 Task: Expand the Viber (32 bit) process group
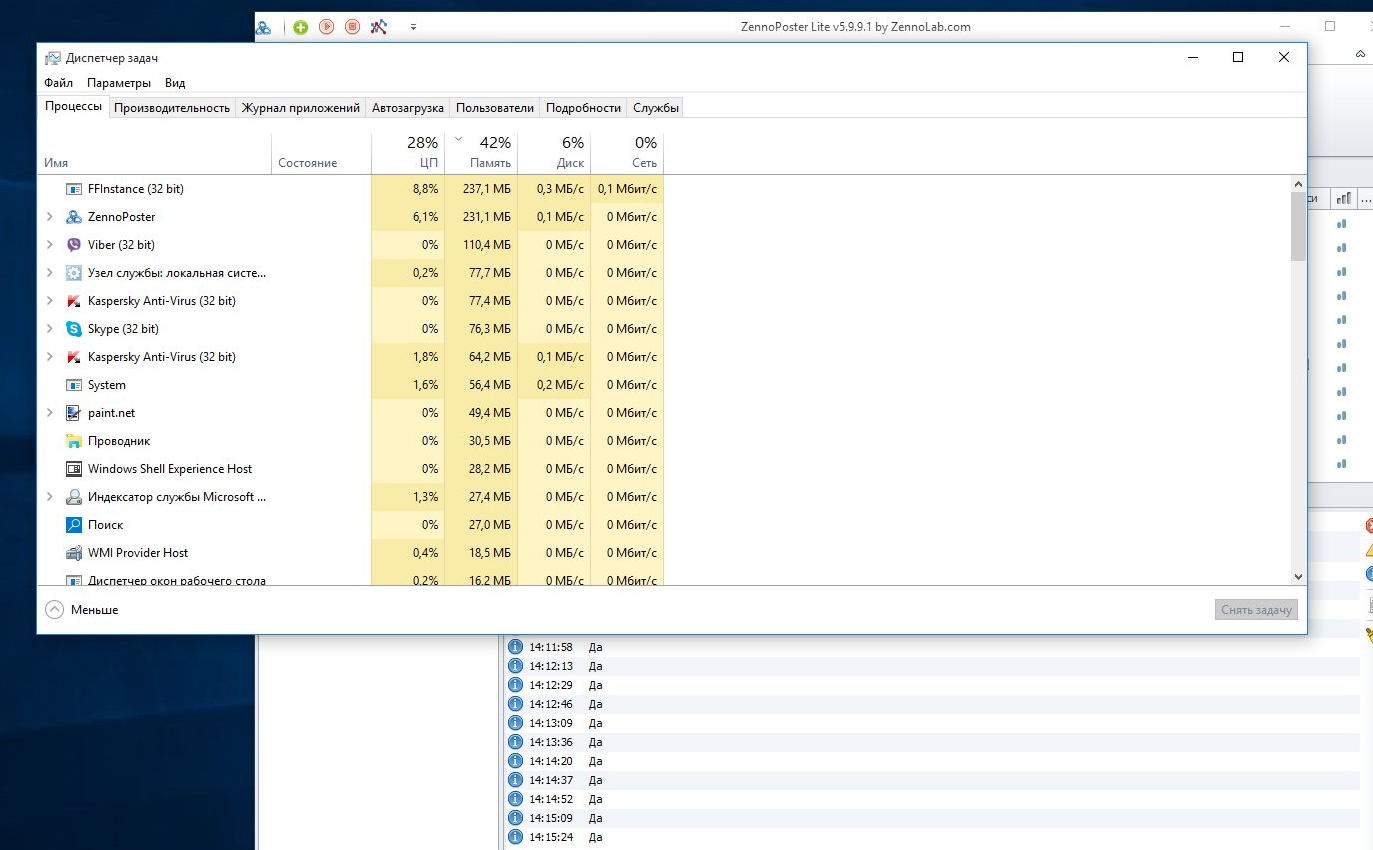[50, 245]
